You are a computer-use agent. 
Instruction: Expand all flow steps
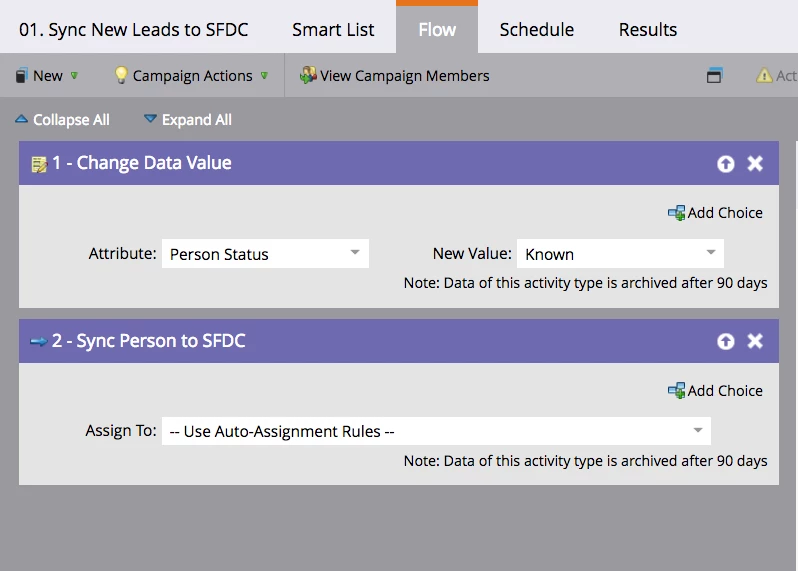[188, 120]
